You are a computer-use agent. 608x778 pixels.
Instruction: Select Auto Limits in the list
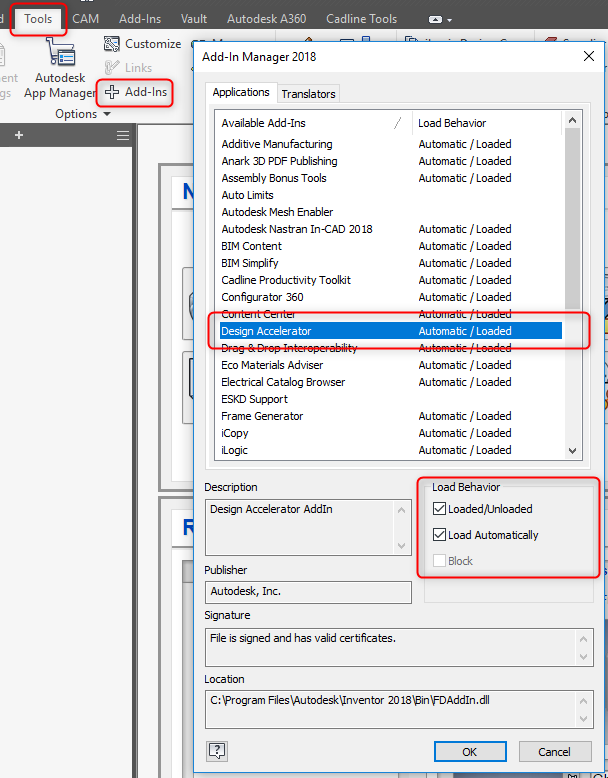pyautogui.click(x=390, y=195)
